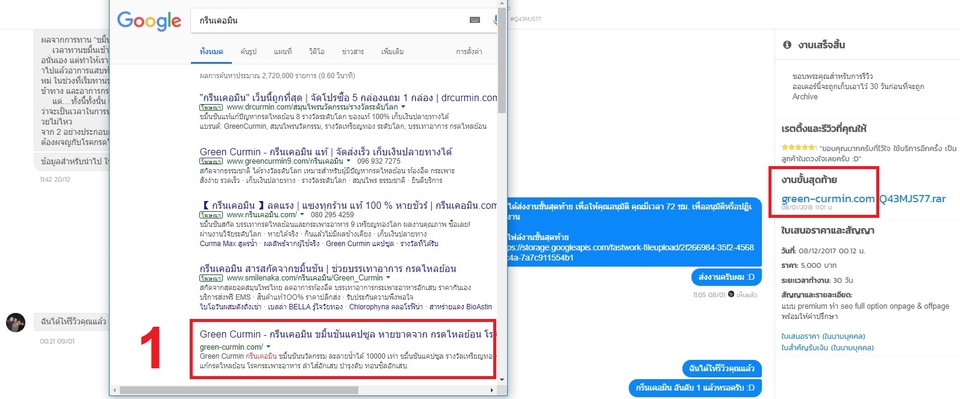Download the green-curmin.com Q43MJS77.rar file

863,199
